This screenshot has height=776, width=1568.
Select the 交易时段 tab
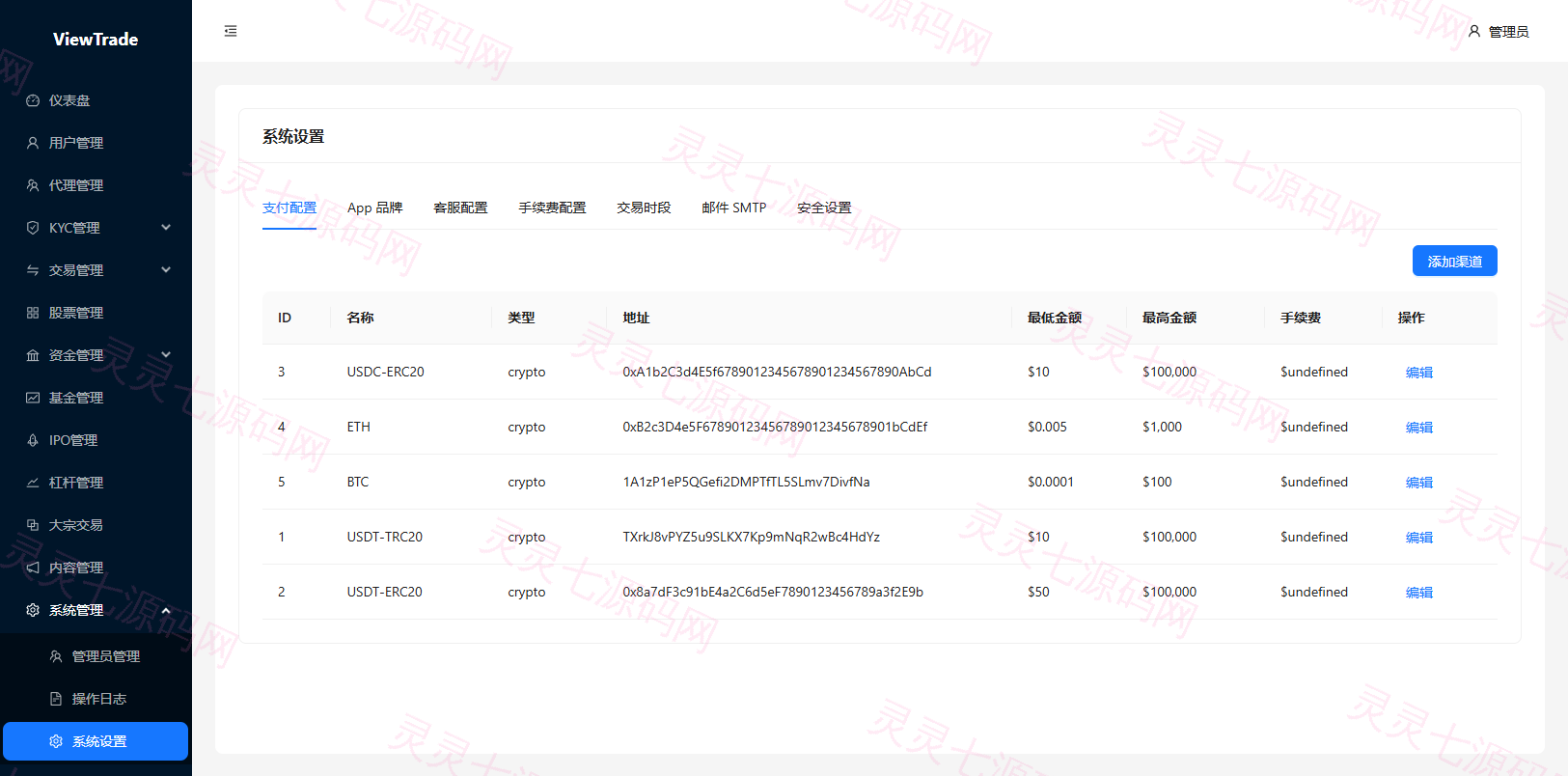click(644, 208)
